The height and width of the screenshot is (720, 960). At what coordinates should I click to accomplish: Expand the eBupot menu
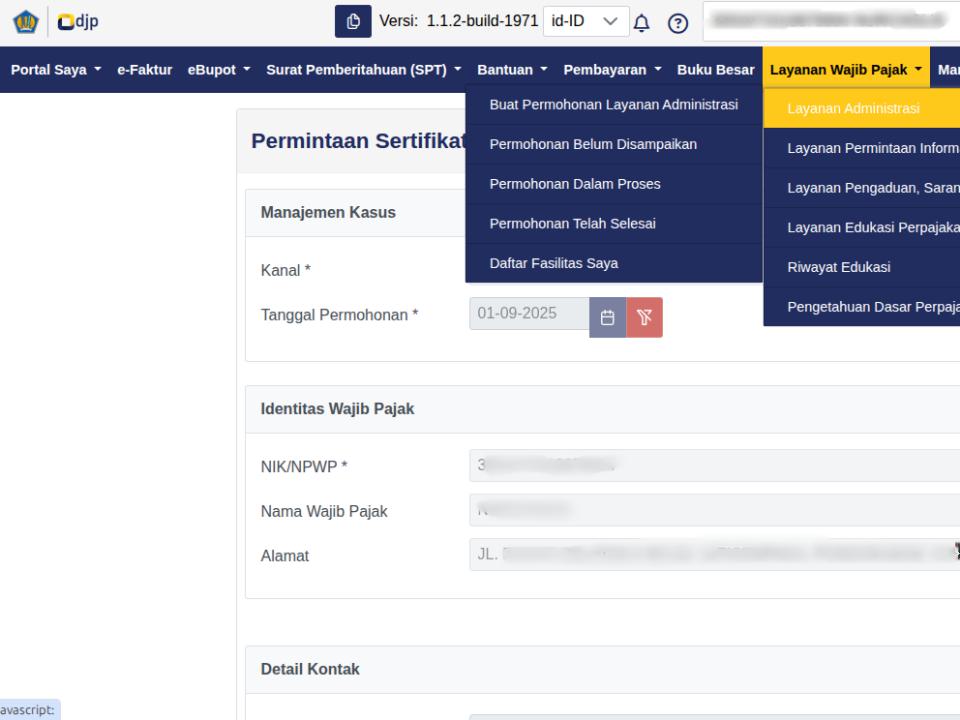pos(219,70)
